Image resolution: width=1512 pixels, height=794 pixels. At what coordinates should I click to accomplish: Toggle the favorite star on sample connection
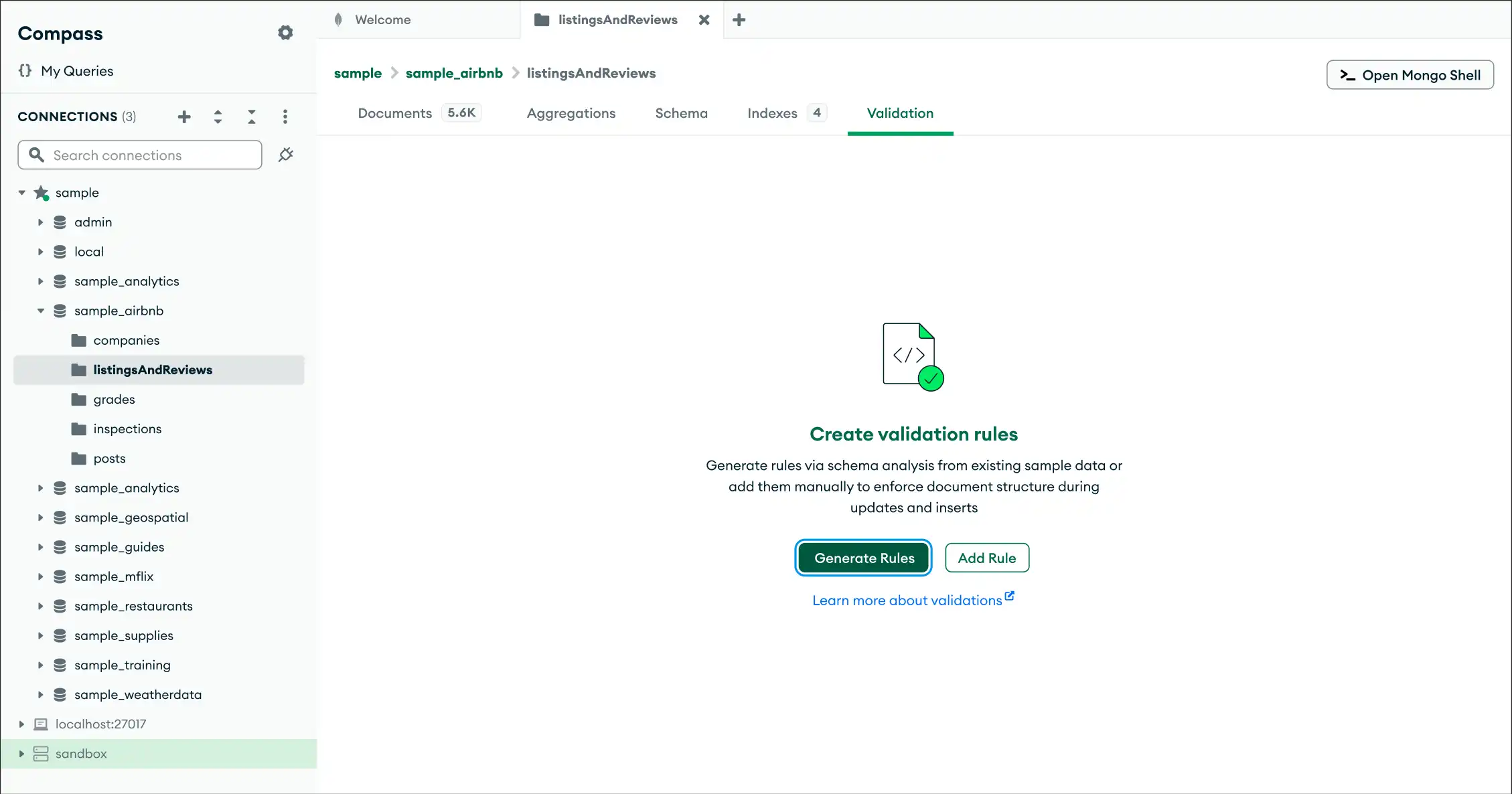click(40, 192)
